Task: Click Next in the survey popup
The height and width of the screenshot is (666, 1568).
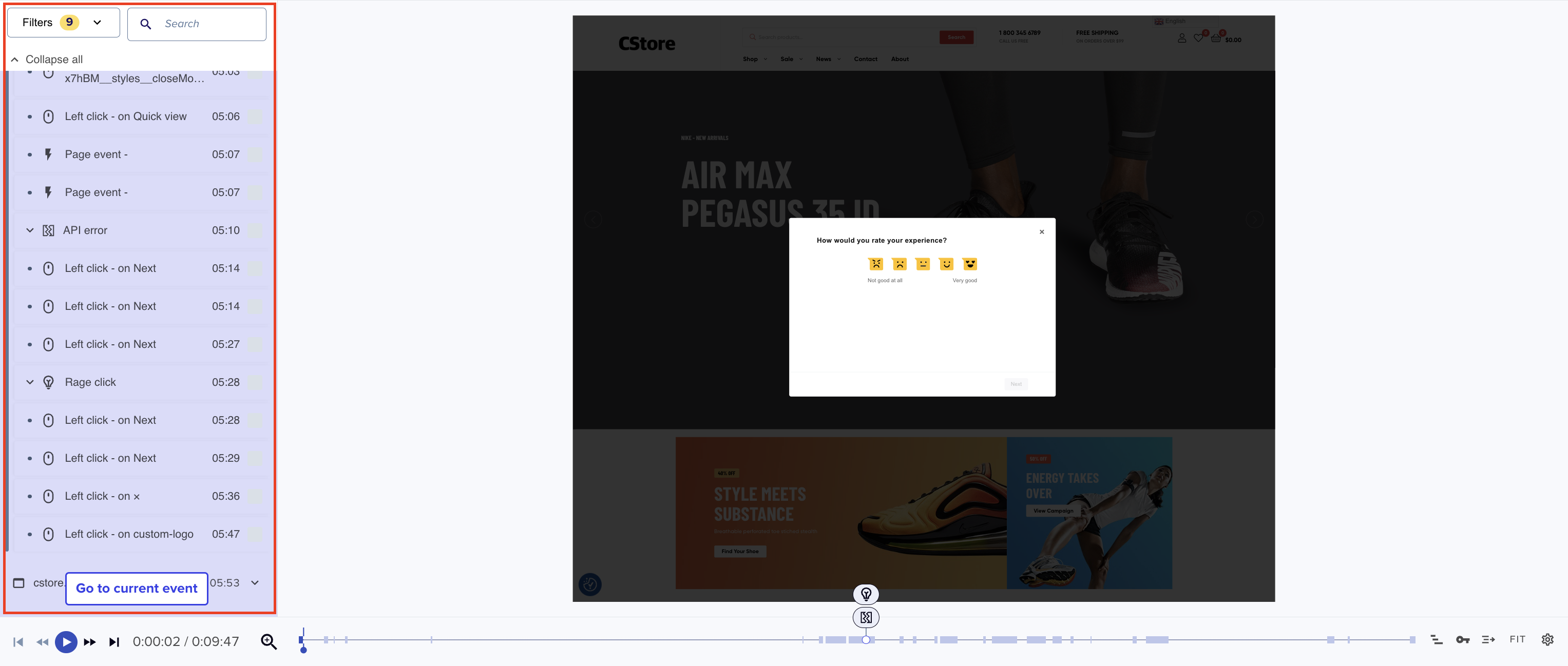Action: click(1016, 384)
